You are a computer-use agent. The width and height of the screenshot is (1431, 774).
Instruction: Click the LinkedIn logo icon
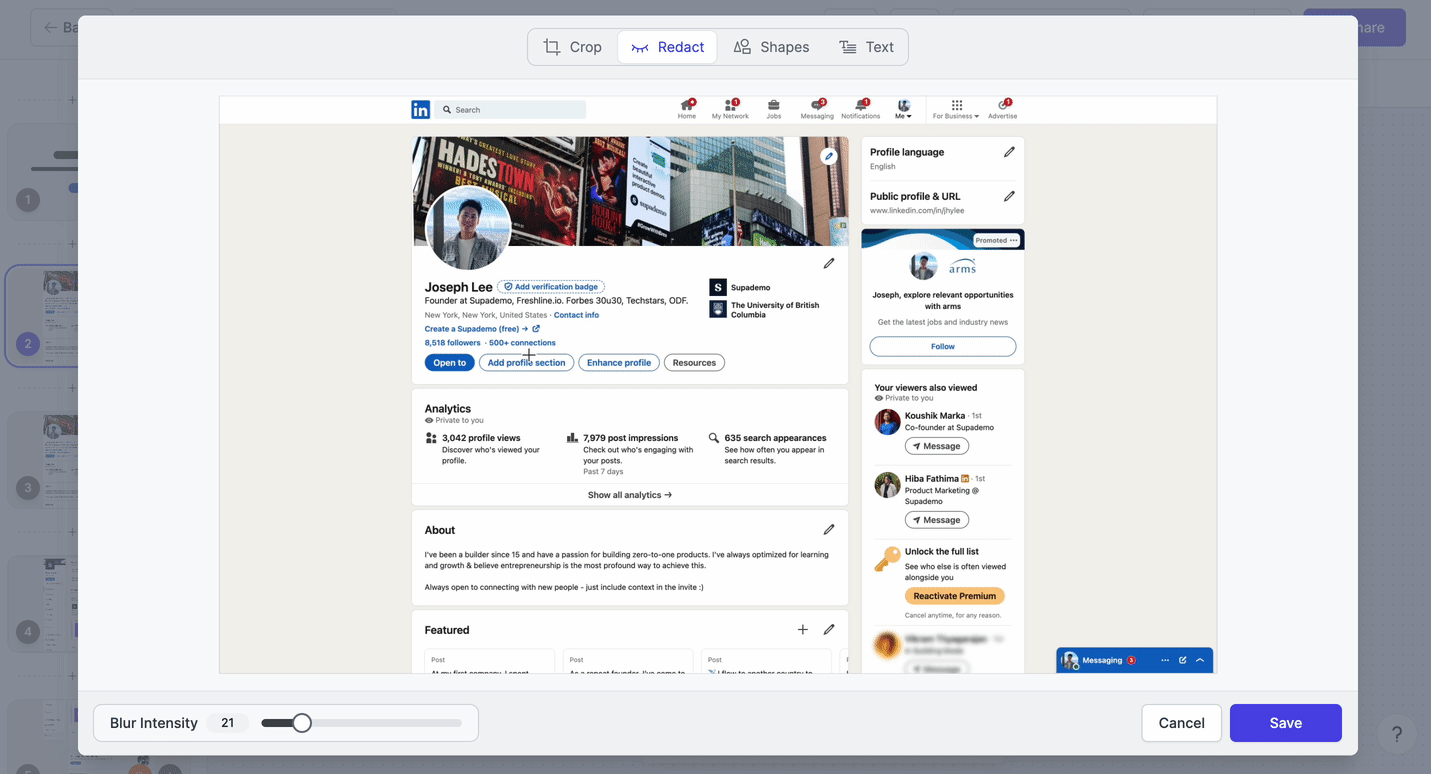(x=420, y=110)
